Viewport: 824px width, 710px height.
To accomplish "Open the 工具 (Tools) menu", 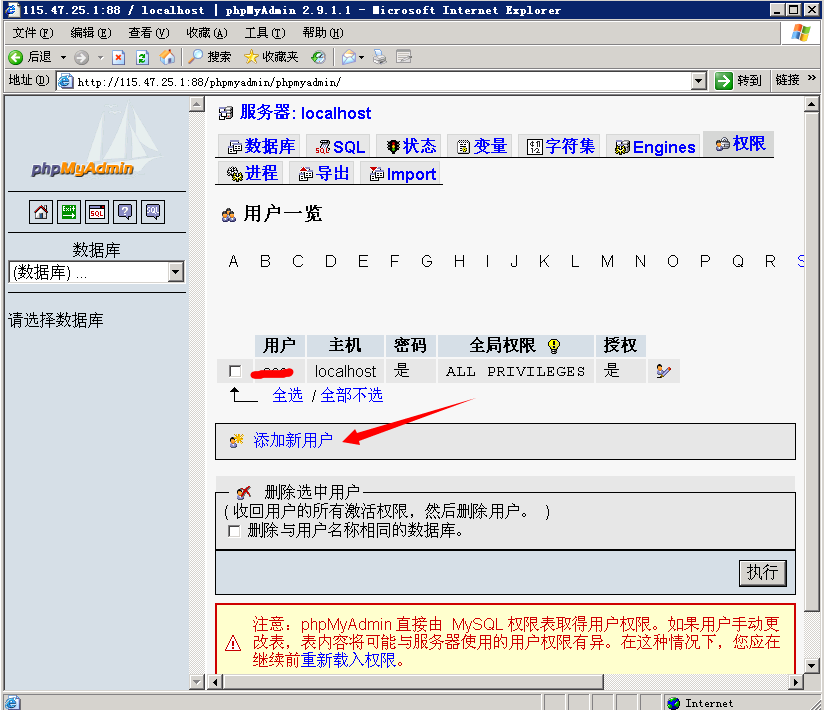I will coord(265,33).
